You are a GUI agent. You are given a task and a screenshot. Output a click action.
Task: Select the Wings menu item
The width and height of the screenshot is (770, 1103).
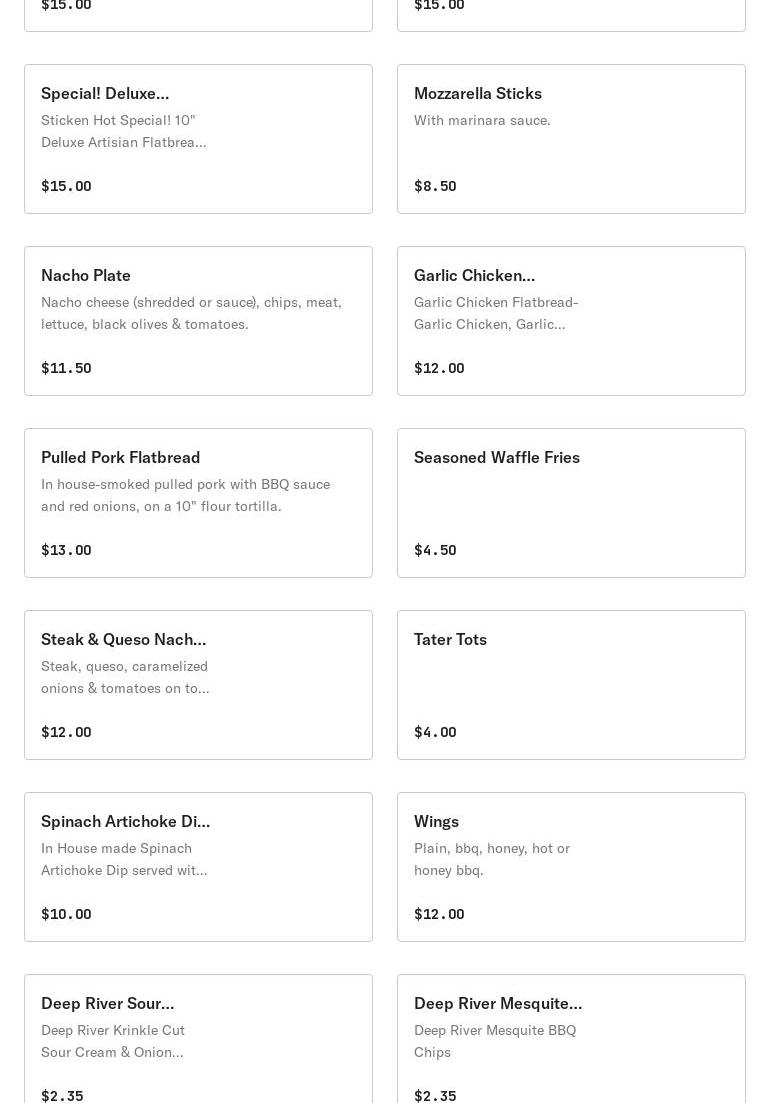571,867
